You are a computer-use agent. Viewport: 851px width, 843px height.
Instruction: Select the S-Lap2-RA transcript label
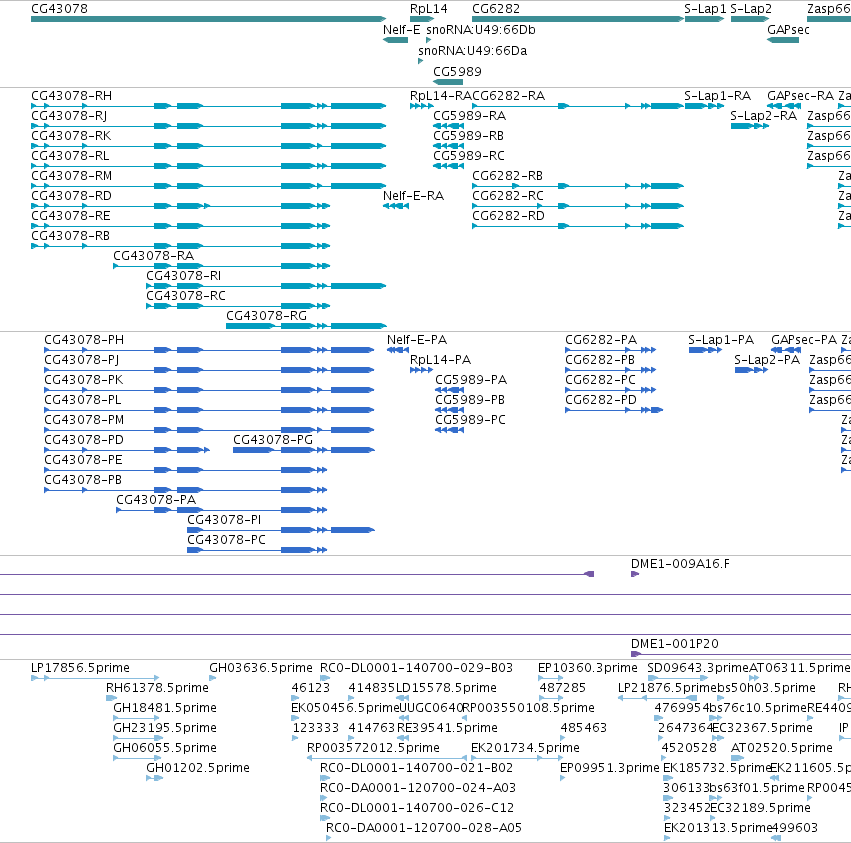(764, 116)
